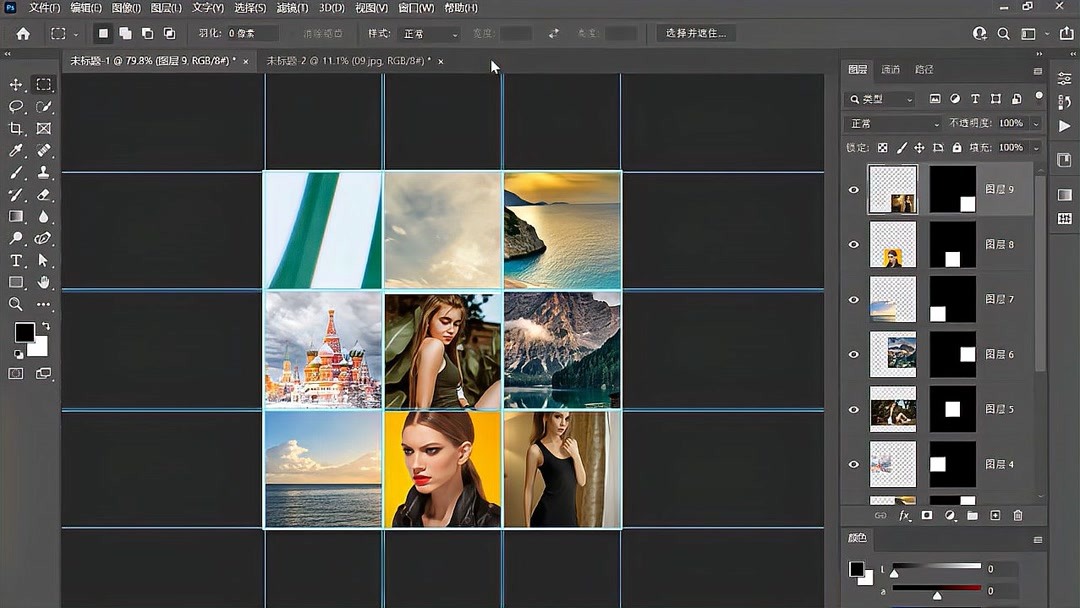Viewport: 1080px width, 608px height.
Task: Add a layer mask using the mask icon
Action: tap(927, 515)
